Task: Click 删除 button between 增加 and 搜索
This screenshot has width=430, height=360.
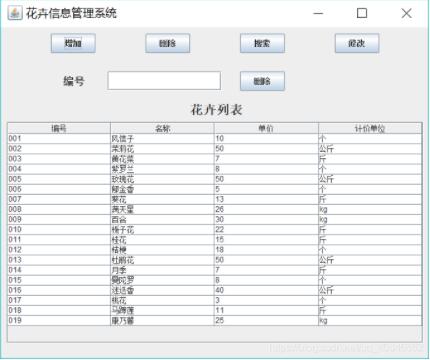Action: 168,43
